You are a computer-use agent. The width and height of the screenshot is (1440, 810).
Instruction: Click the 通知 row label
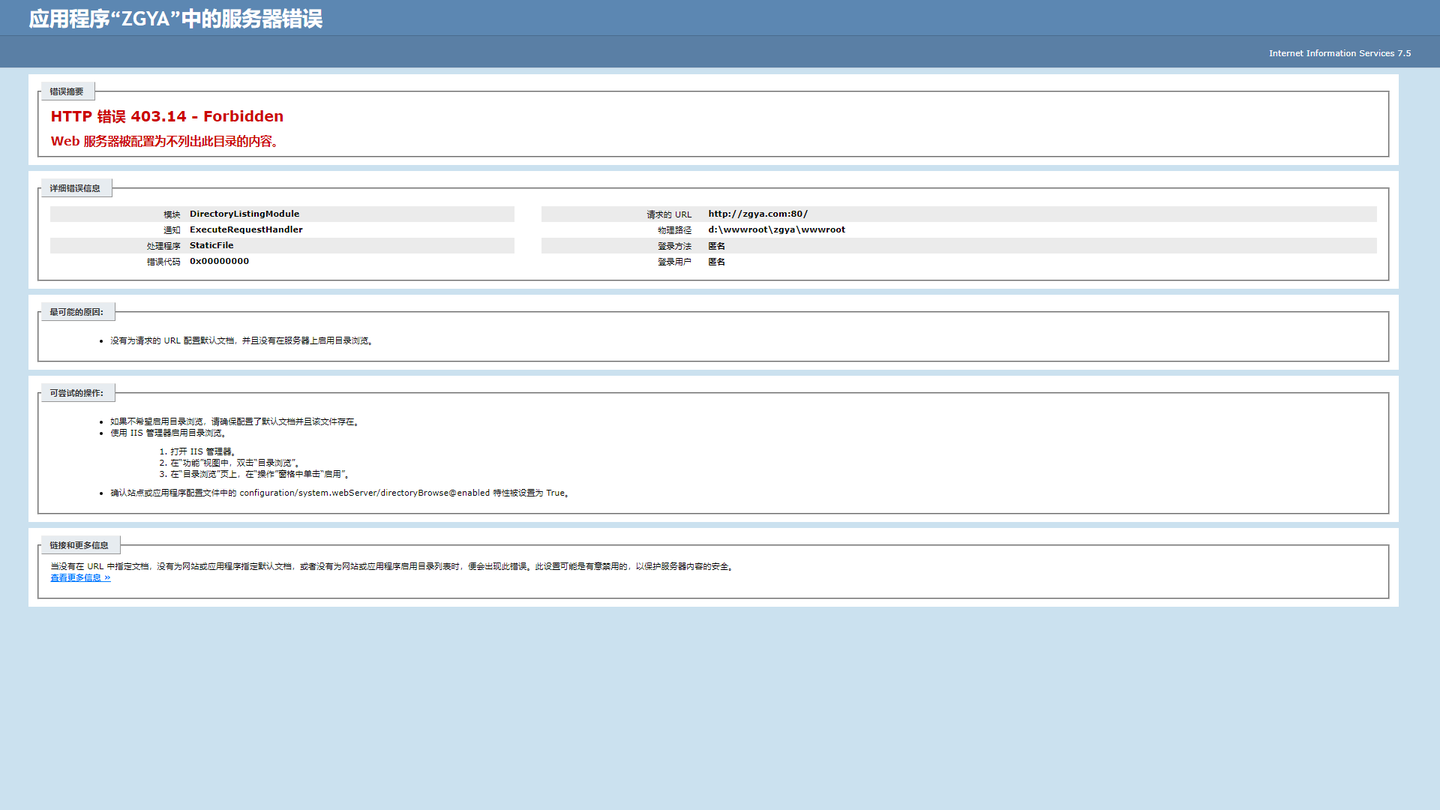click(172, 230)
